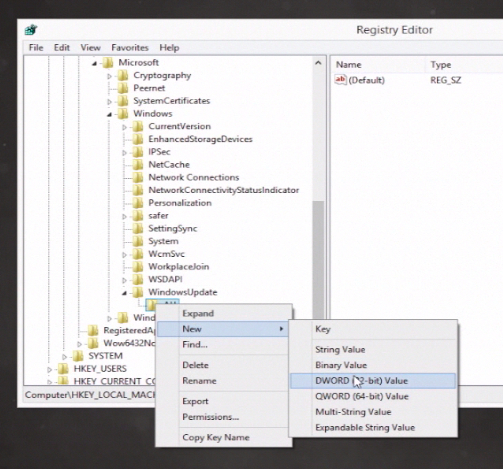
Task: Expand the safer key arrow
Action: point(124,216)
